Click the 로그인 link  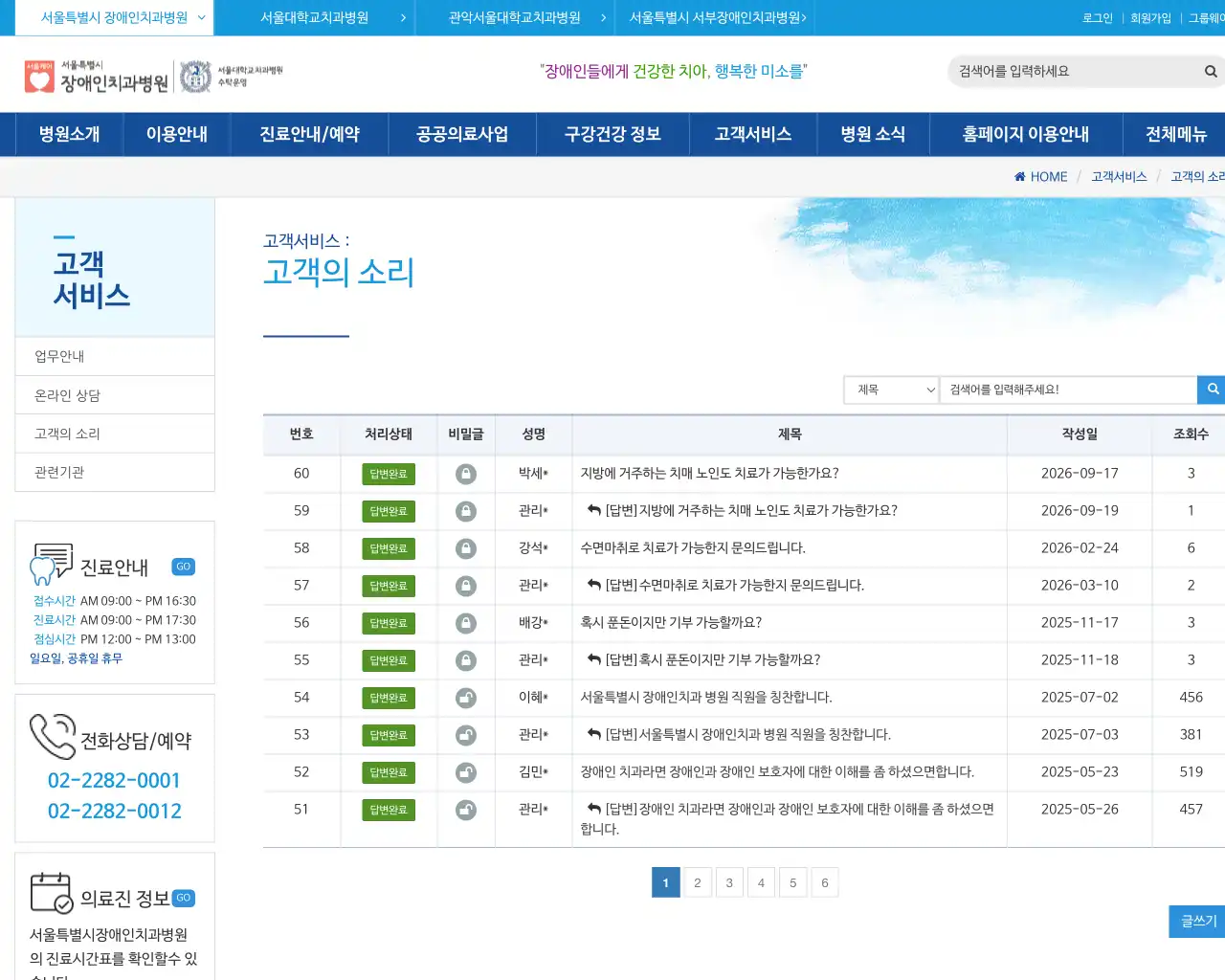pyautogui.click(x=1098, y=18)
